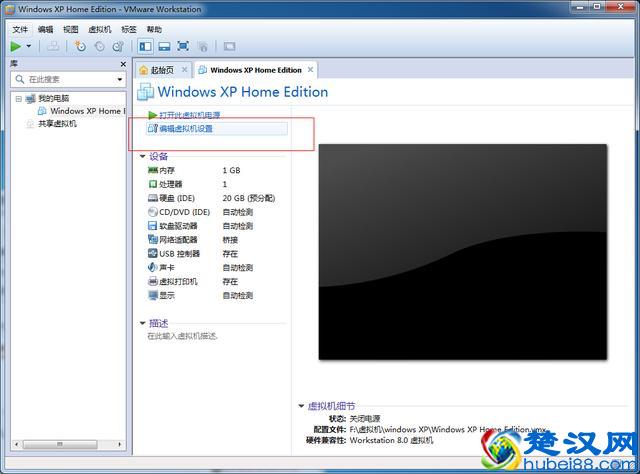Click the grayed send Ctrl+Alt+Del icon
Screen dimensions: 640x474
[53, 47]
